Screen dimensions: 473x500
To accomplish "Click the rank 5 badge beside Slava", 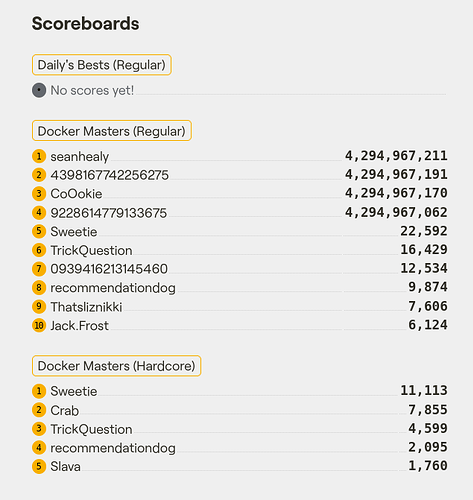I will click(39, 466).
